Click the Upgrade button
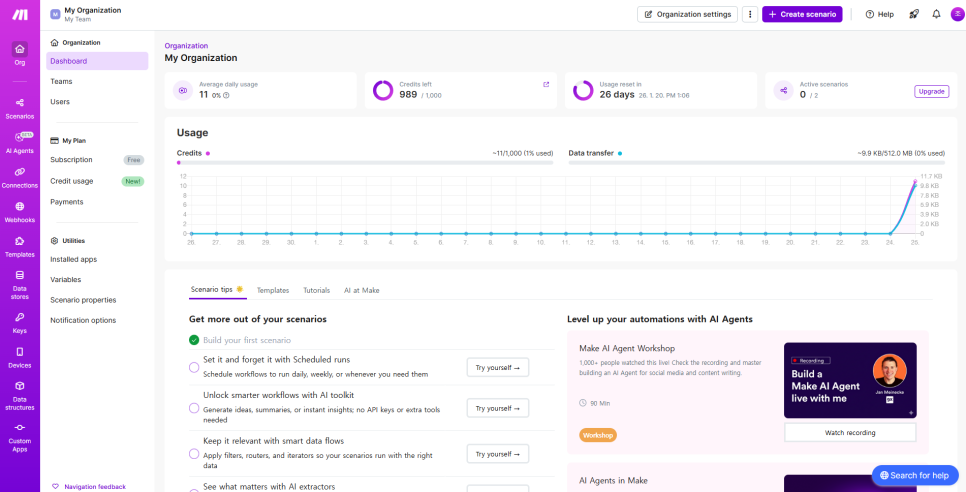 tap(932, 91)
